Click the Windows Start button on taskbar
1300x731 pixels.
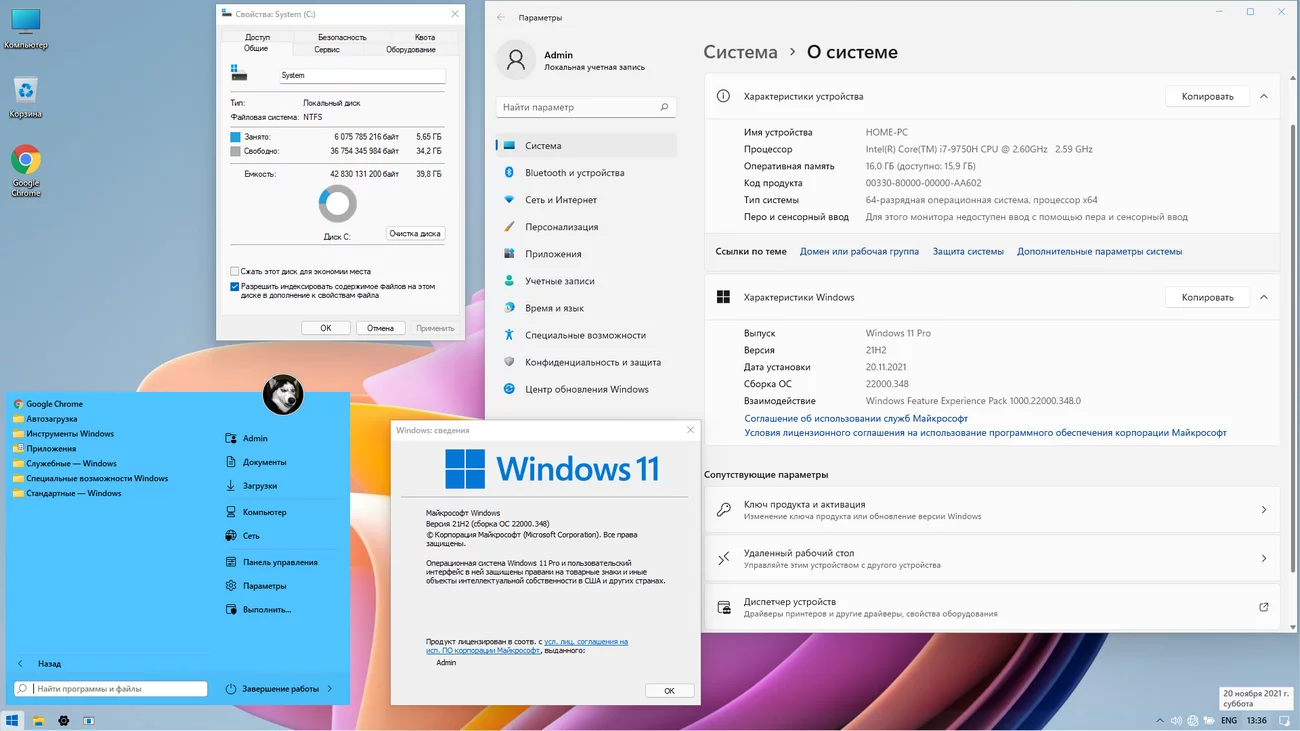tap(12, 720)
